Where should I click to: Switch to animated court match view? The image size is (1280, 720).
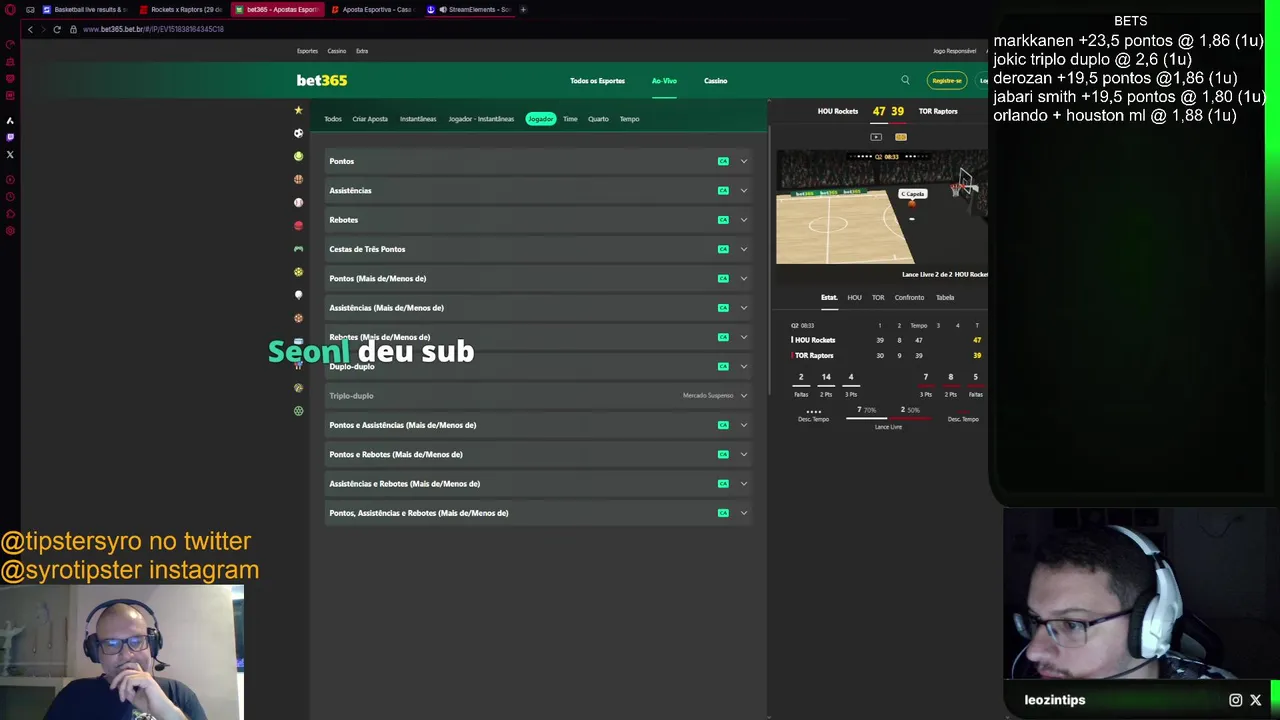(x=901, y=137)
